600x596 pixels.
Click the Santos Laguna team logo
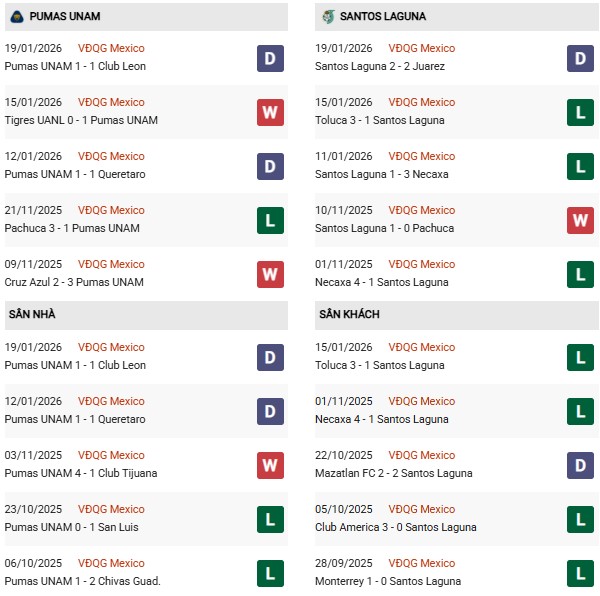(x=328, y=17)
